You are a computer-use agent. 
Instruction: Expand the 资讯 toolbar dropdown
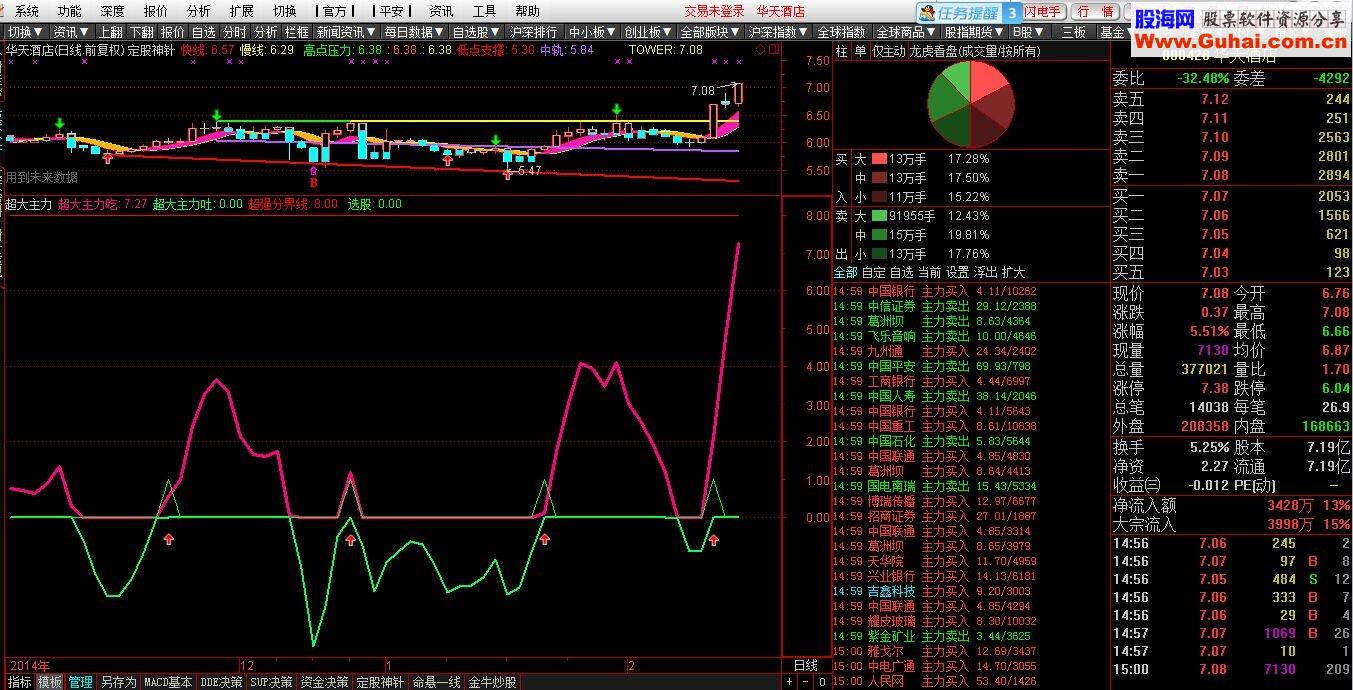tap(70, 32)
